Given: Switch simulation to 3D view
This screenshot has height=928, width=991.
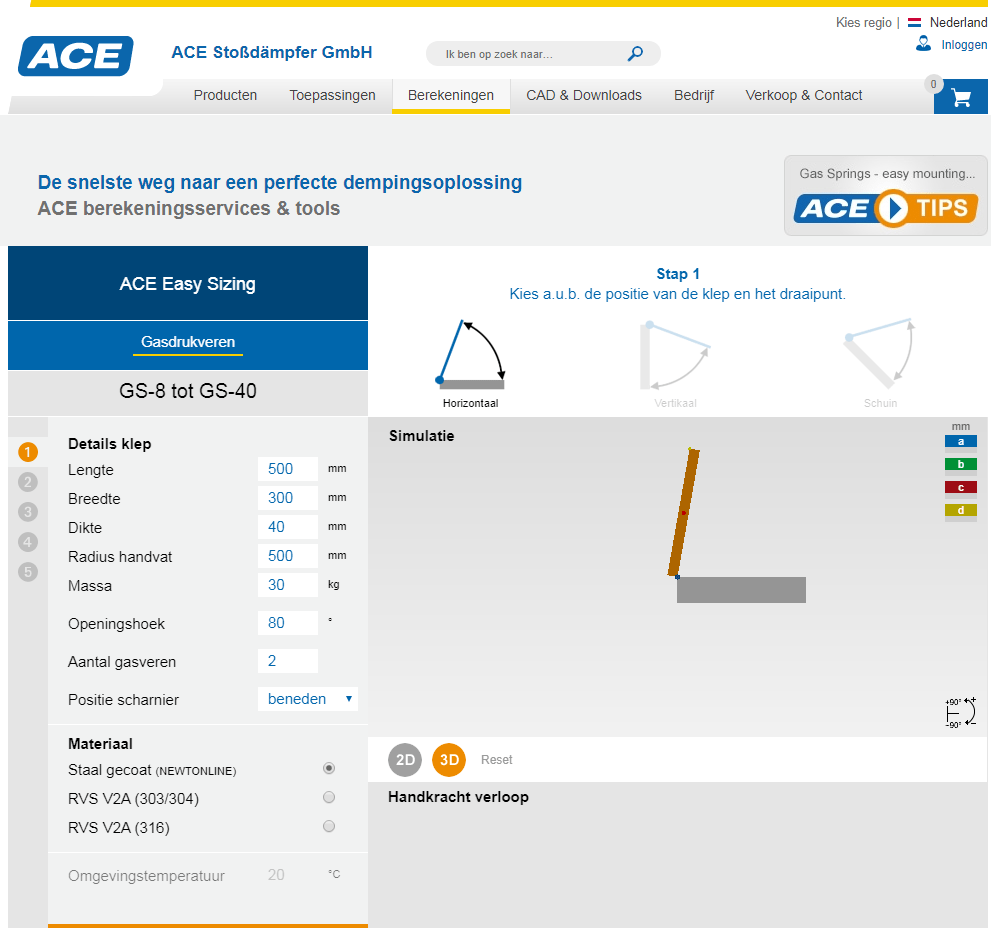Looking at the screenshot, I should click(449, 760).
